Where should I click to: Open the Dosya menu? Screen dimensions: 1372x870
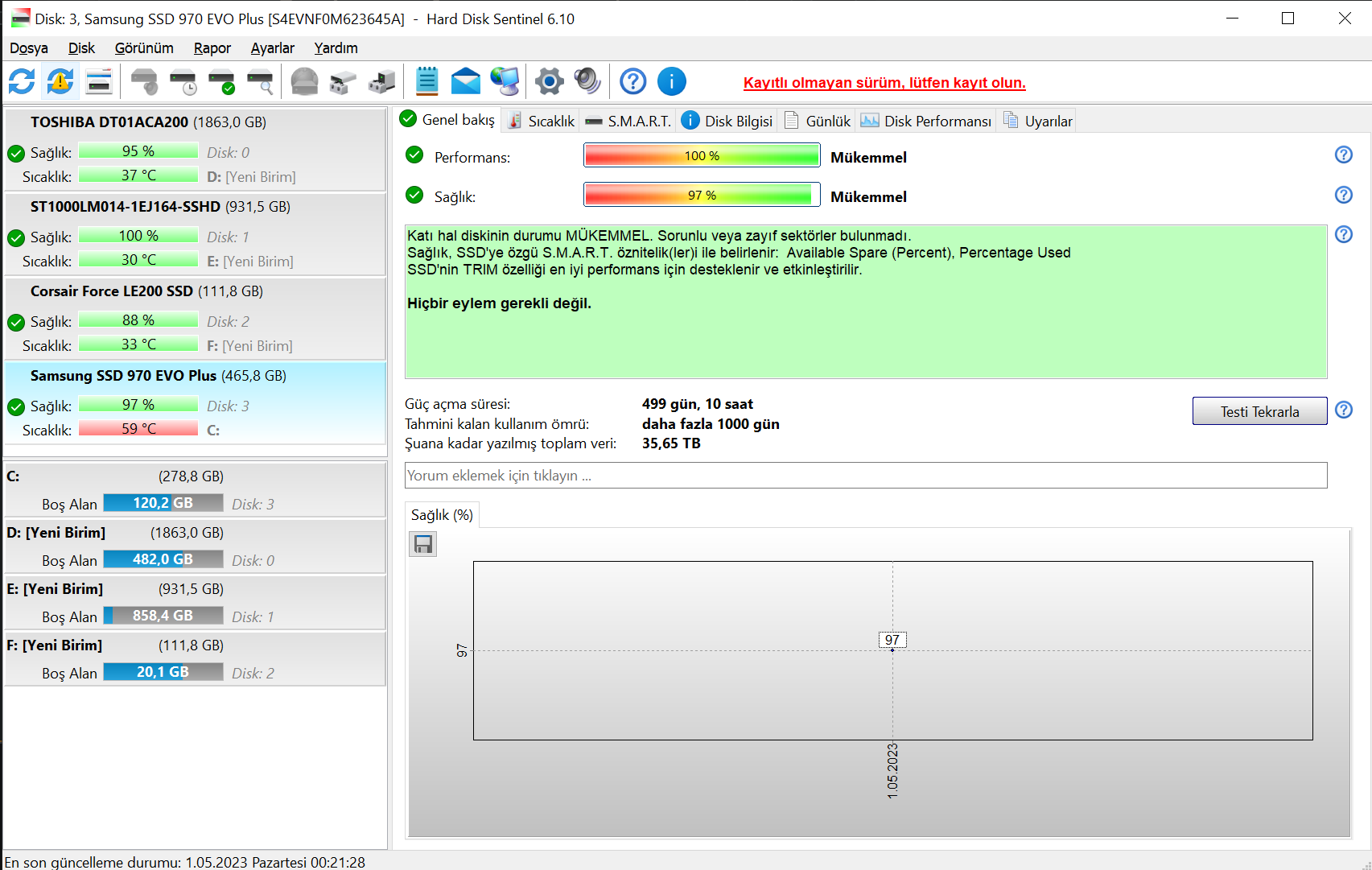[x=29, y=48]
